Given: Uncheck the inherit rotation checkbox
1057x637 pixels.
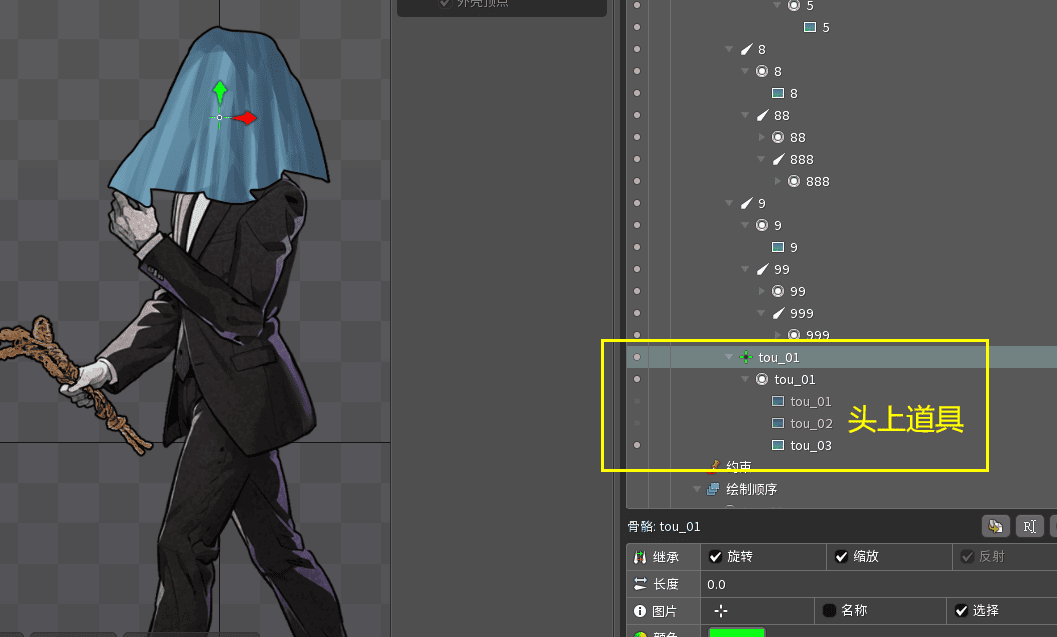Looking at the screenshot, I should pyautogui.click(x=715, y=557).
